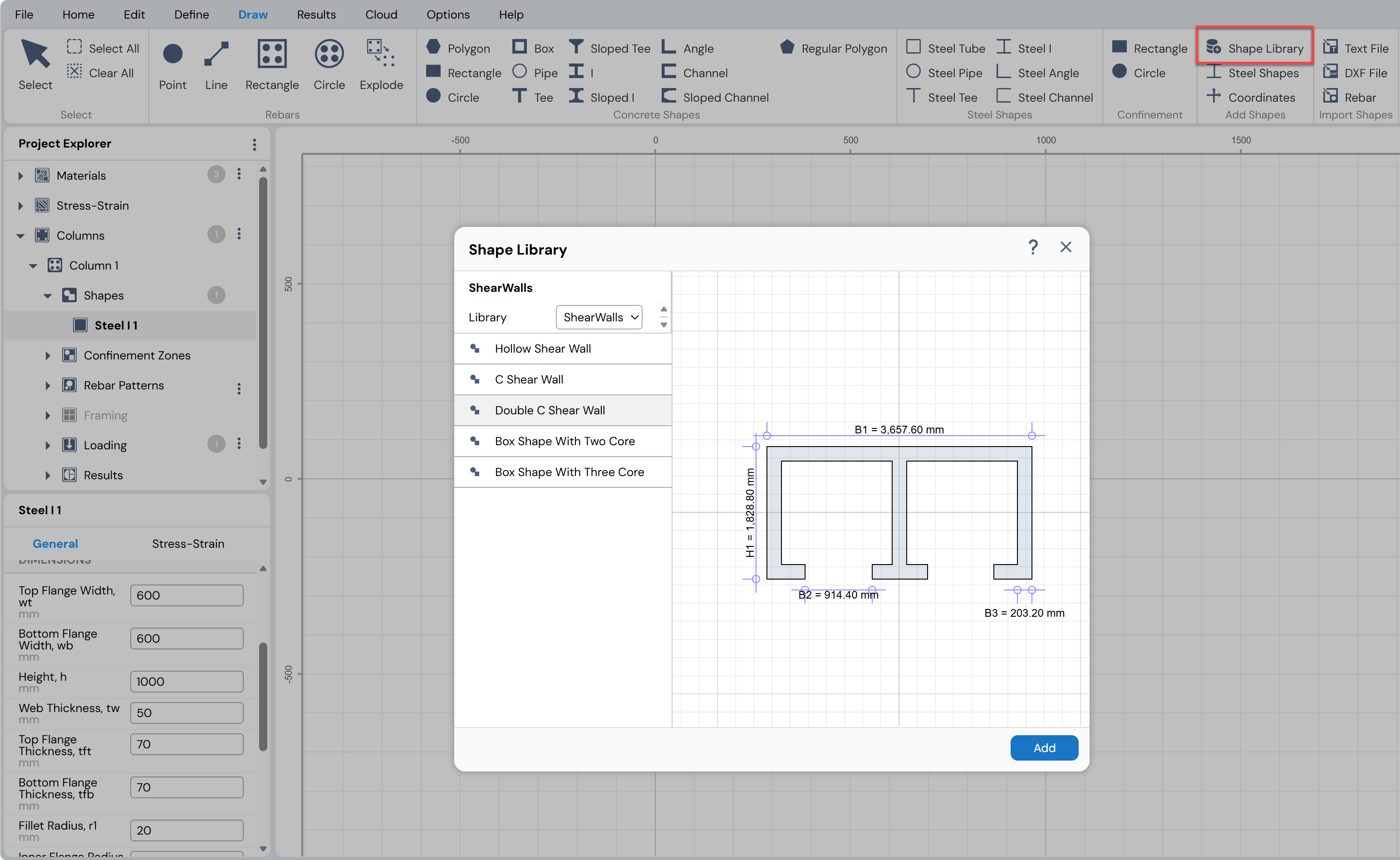
Task: Select the Steel Pipe shape
Action: pyautogui.click(x=944, y=72)
